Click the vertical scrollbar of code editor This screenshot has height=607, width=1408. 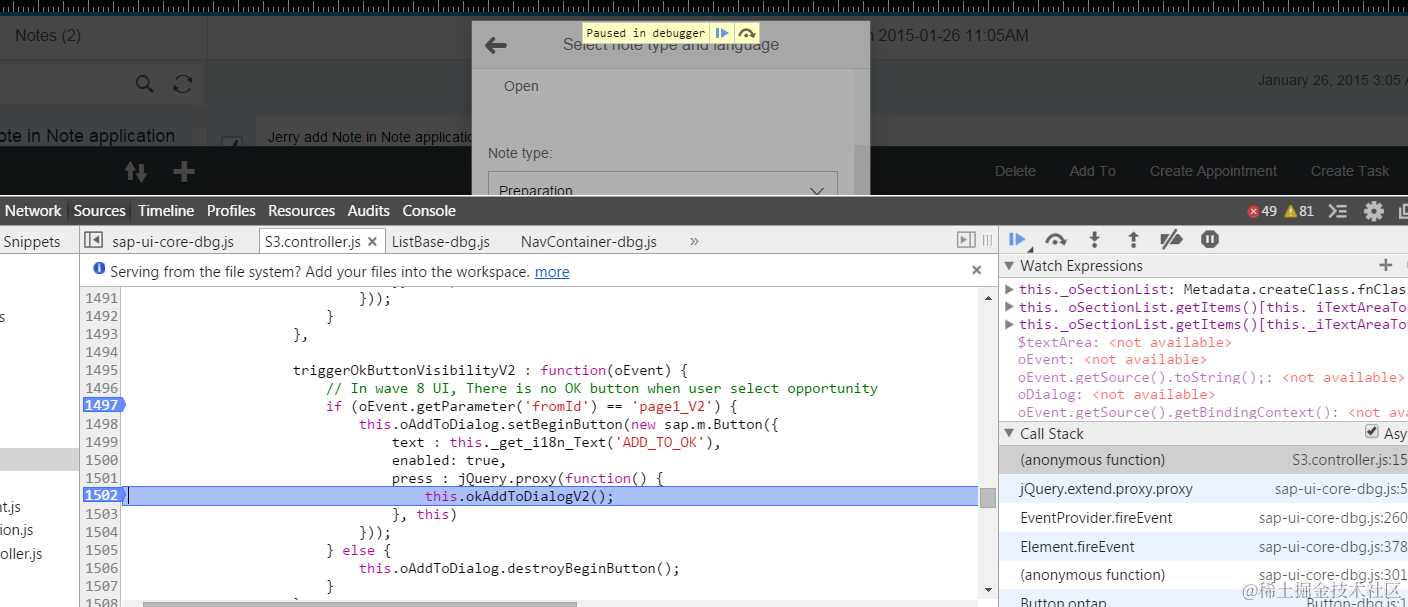988,497
